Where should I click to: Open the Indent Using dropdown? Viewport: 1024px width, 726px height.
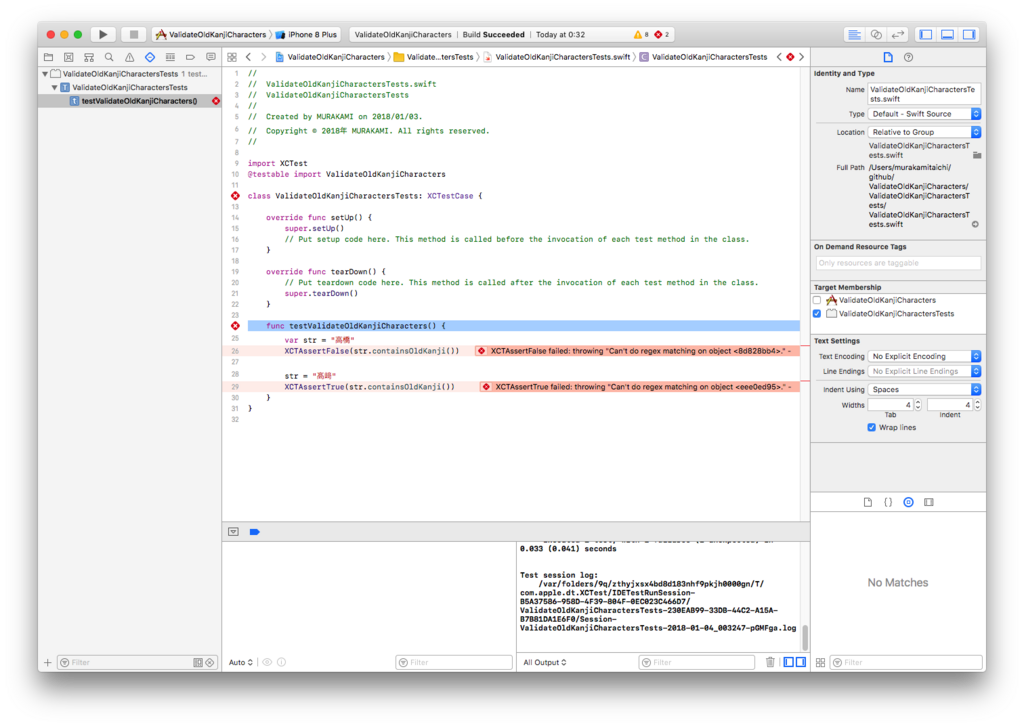[924, 390]
